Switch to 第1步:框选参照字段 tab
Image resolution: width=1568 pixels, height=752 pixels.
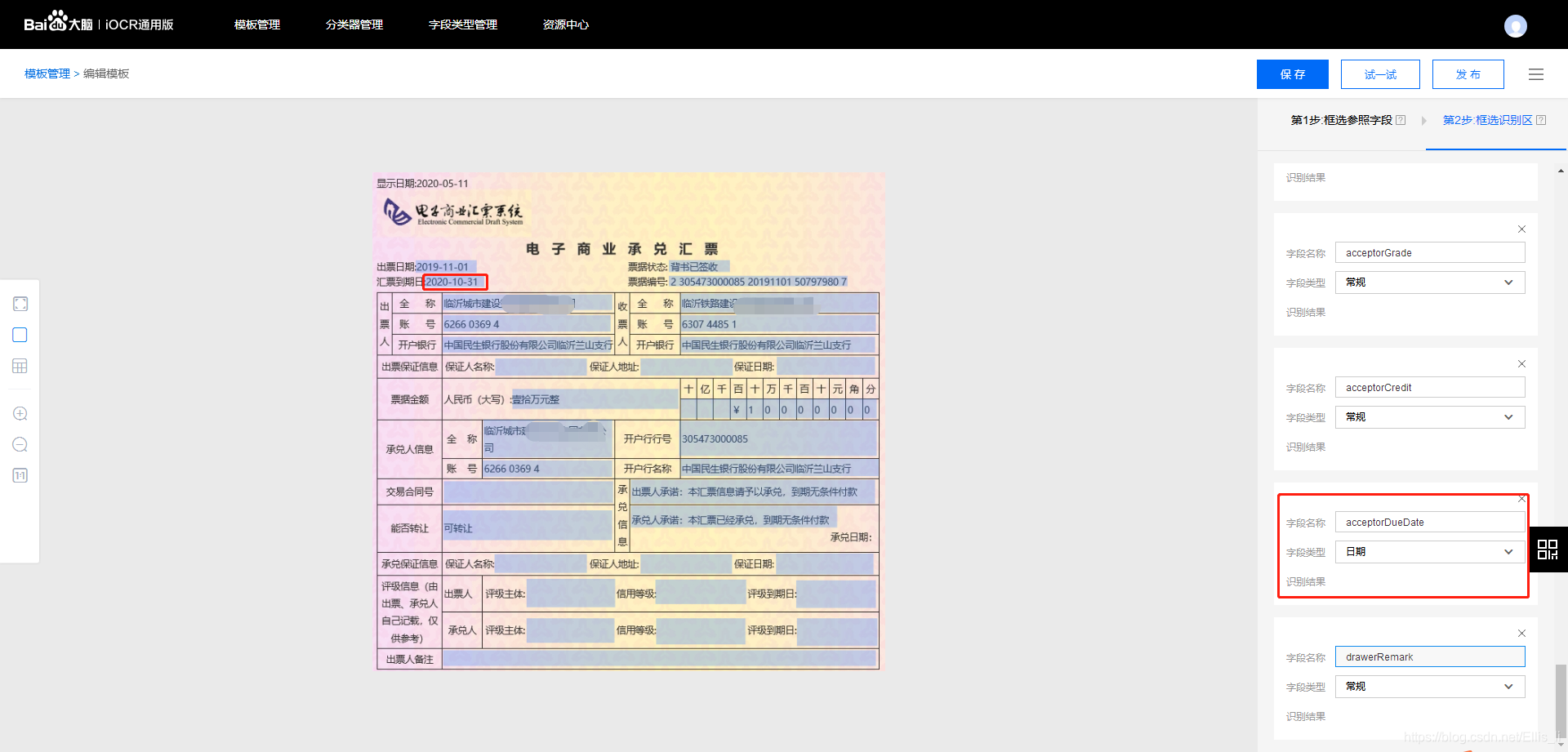click(1342, 120)
